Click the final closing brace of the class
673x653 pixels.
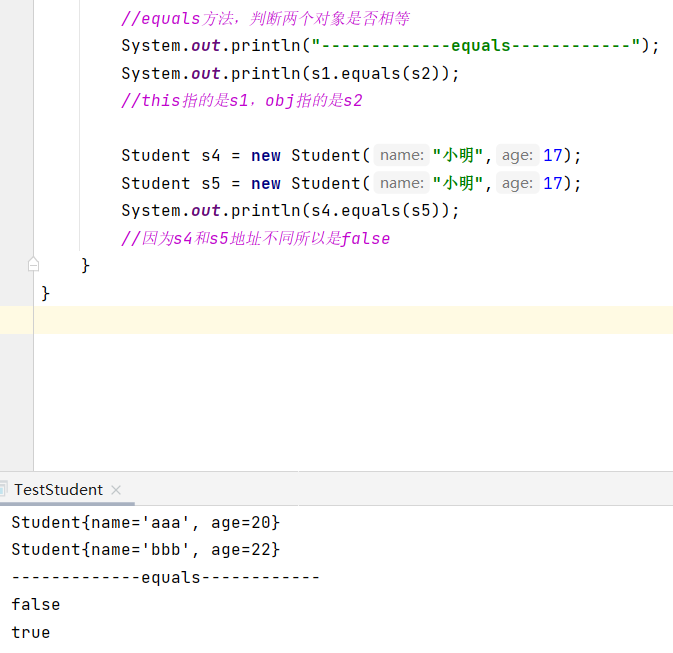[45, 293]
